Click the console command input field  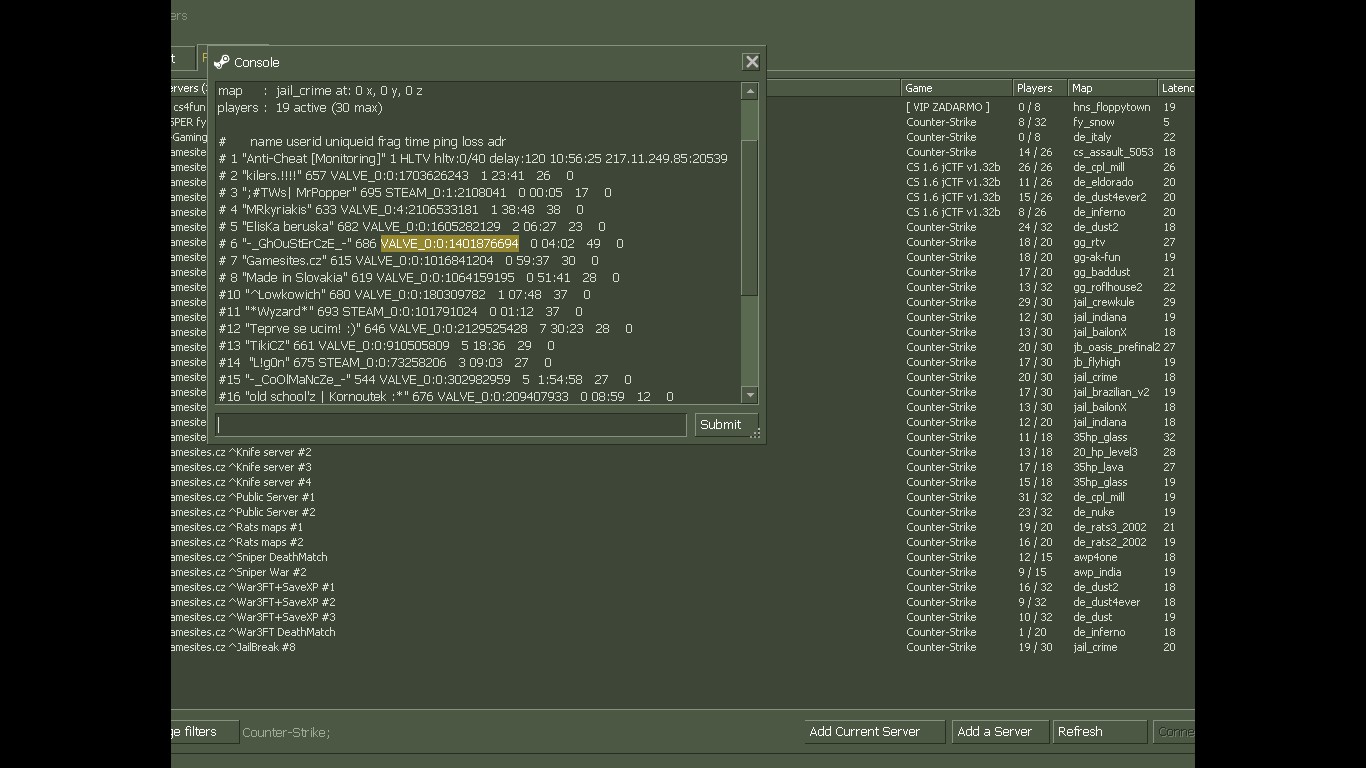451,425
